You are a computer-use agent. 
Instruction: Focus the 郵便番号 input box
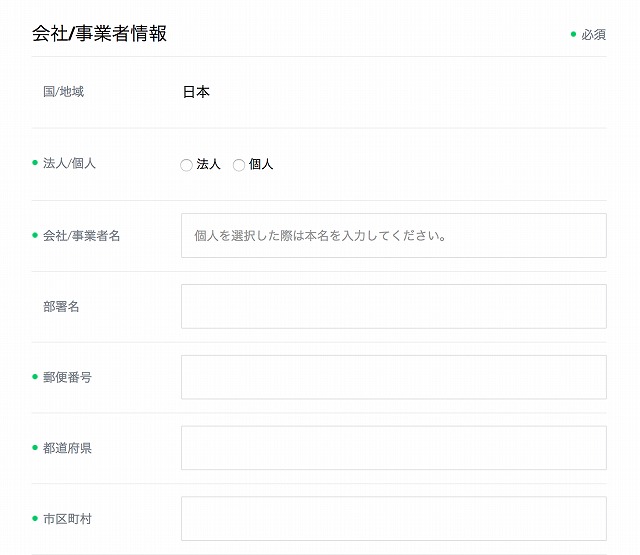(x=393, y=377)
